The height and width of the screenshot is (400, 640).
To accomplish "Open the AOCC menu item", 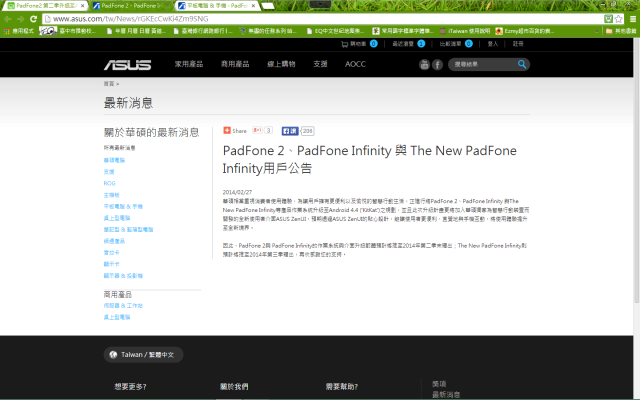I will pos(355,64).
